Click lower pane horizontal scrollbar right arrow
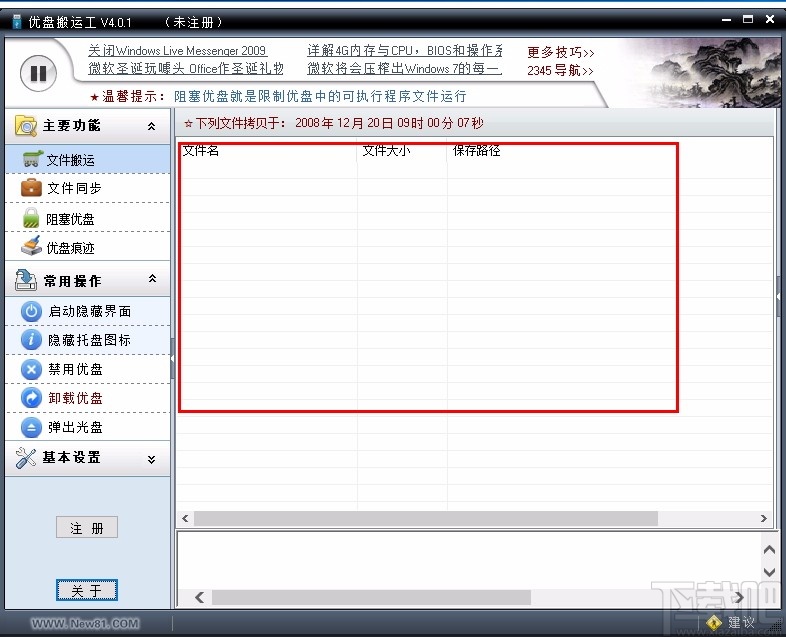The width and height of the screenshot is (786, 637). 739,597
